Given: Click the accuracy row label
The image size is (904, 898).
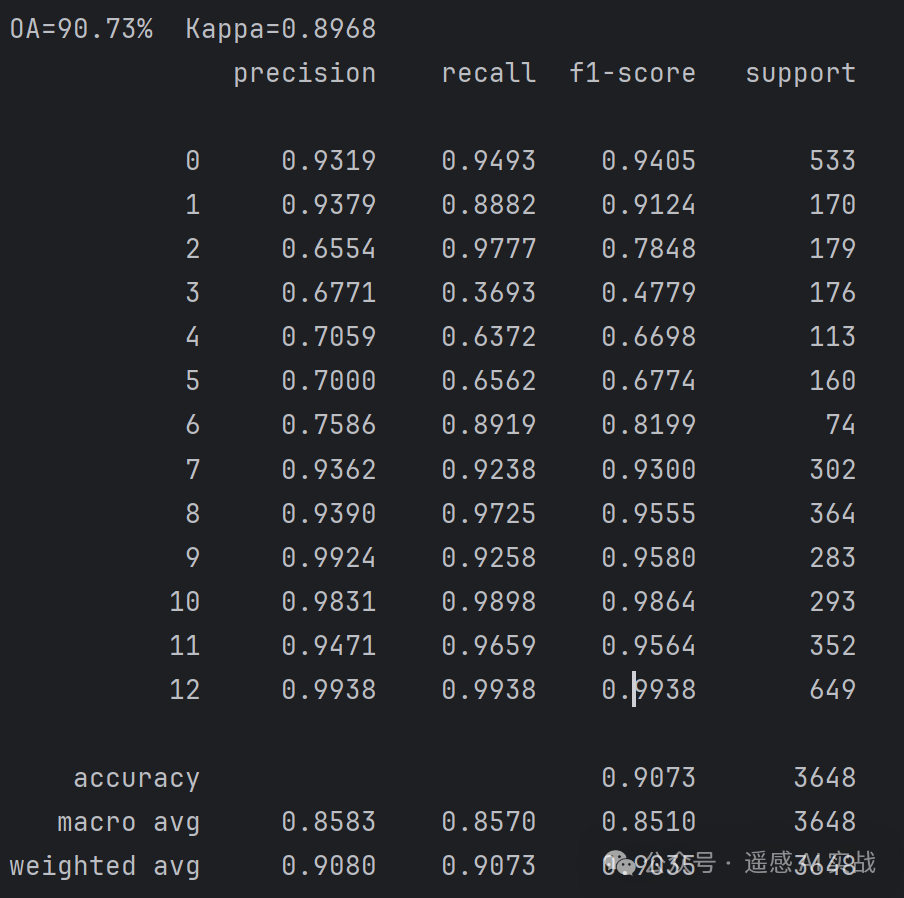Looking at the screenshot, I should pyautogui.click(x=137, y=779).
